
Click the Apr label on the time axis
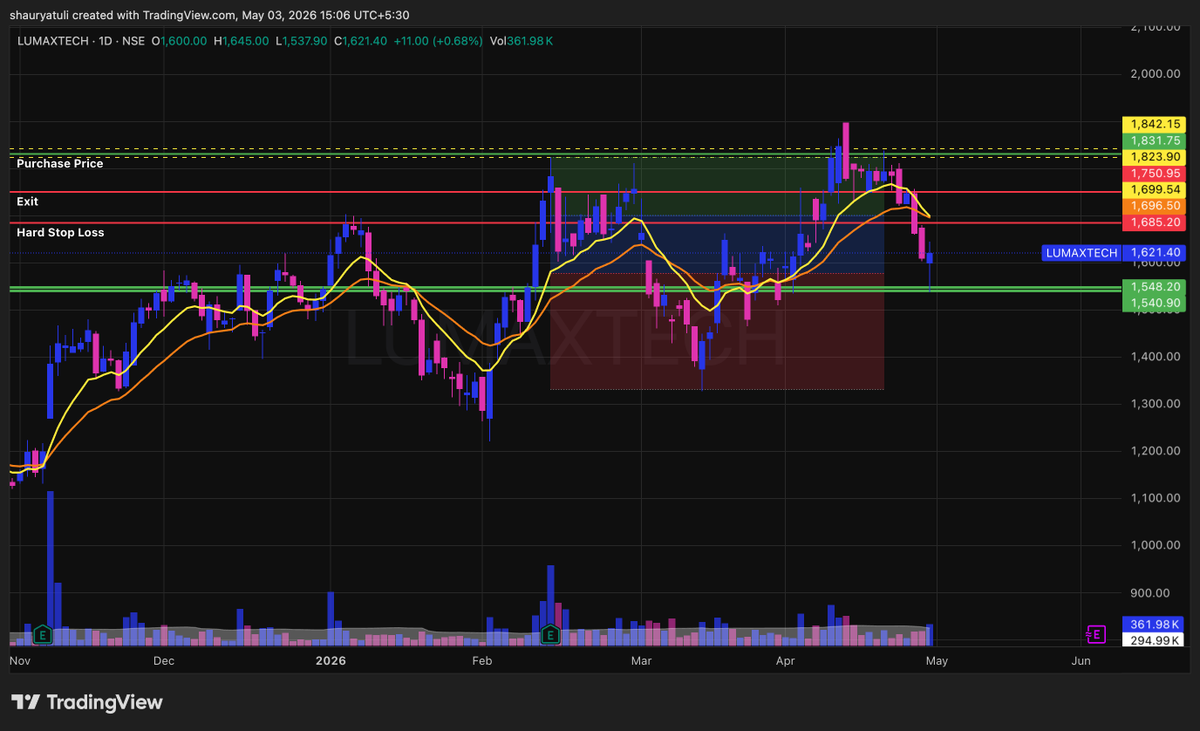tap(787, 661)
